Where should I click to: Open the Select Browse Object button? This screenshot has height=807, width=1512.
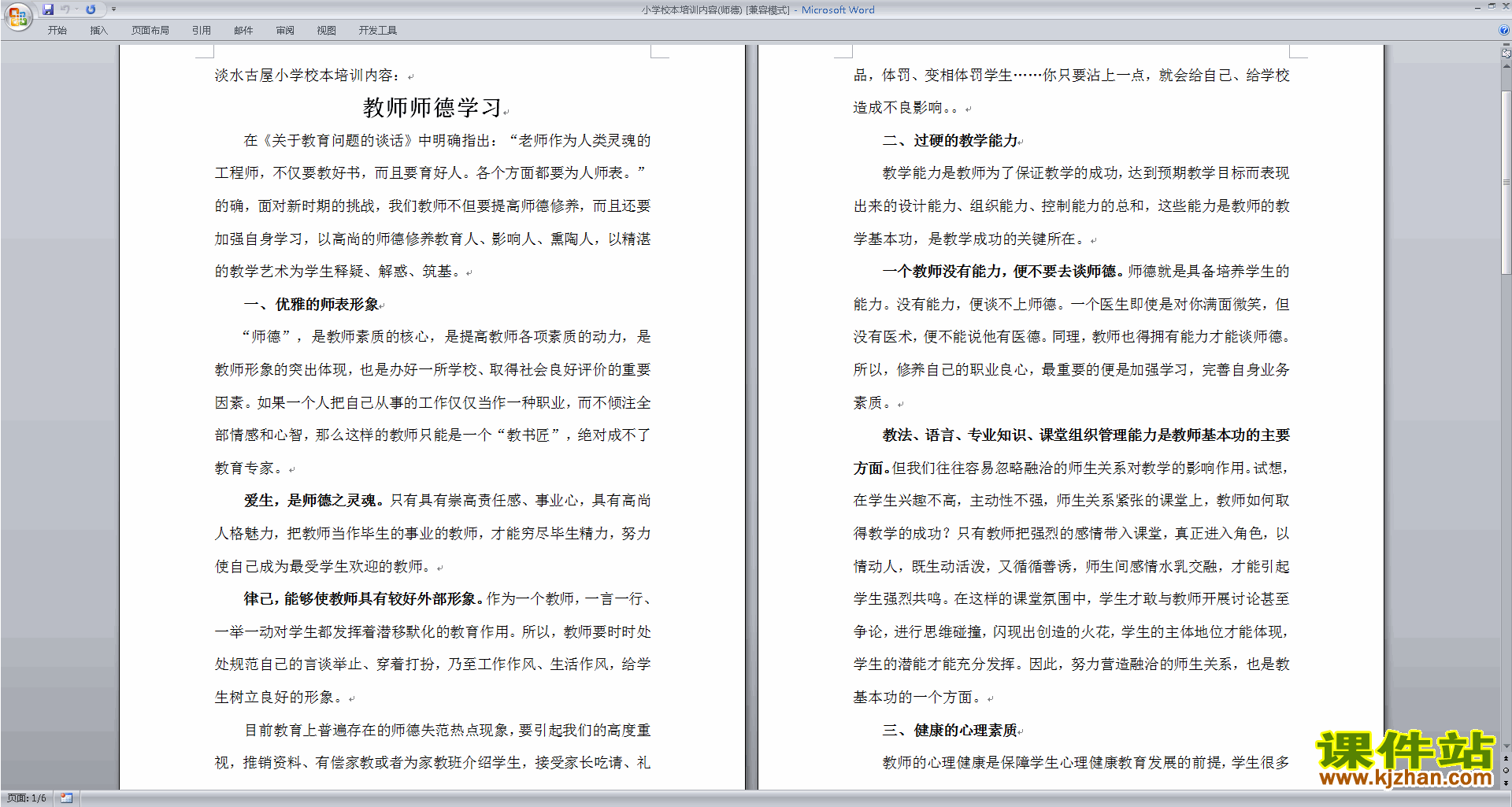click(1506, 770)
